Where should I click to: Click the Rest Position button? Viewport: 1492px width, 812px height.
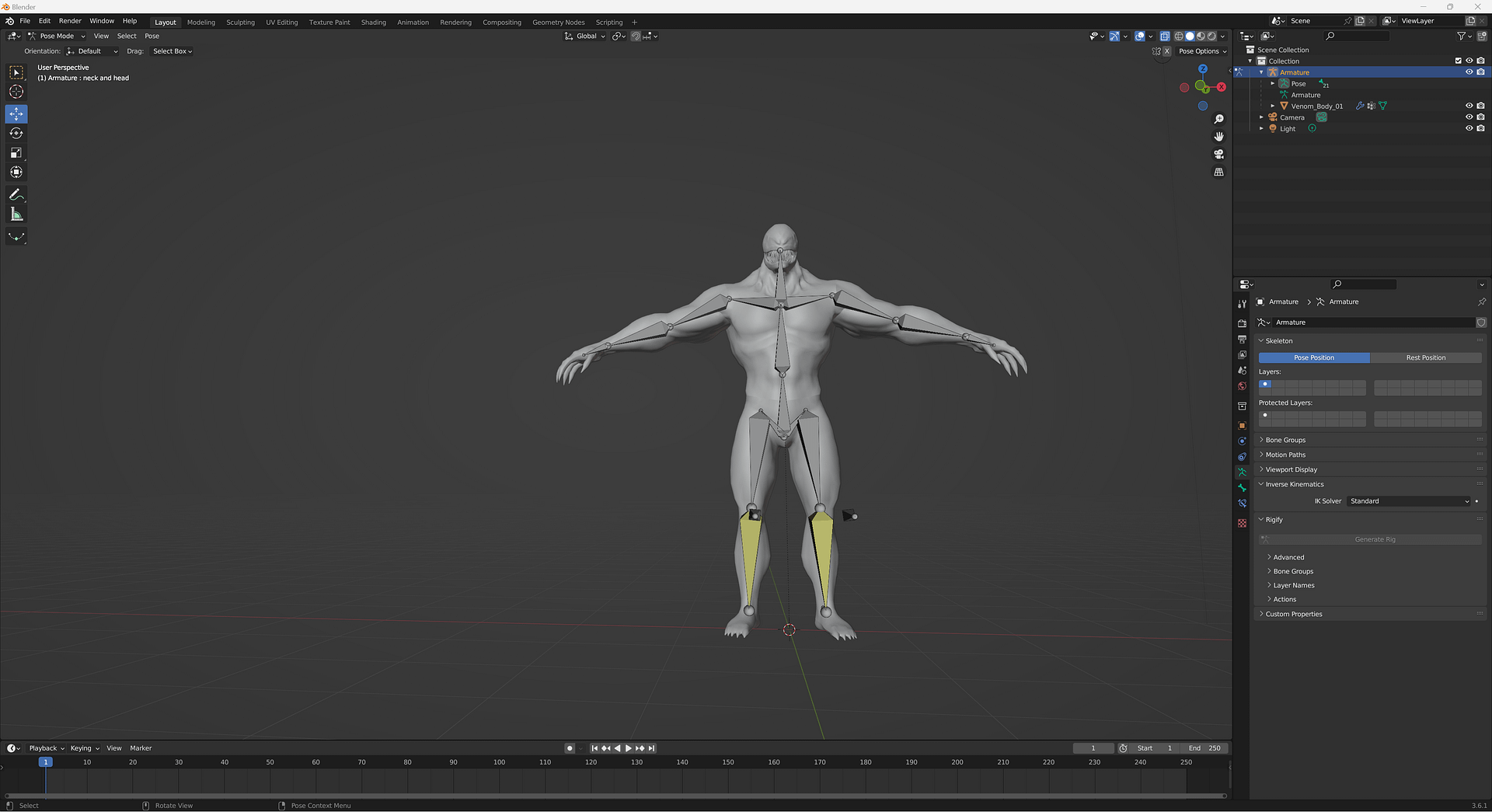click(1425, 357)
